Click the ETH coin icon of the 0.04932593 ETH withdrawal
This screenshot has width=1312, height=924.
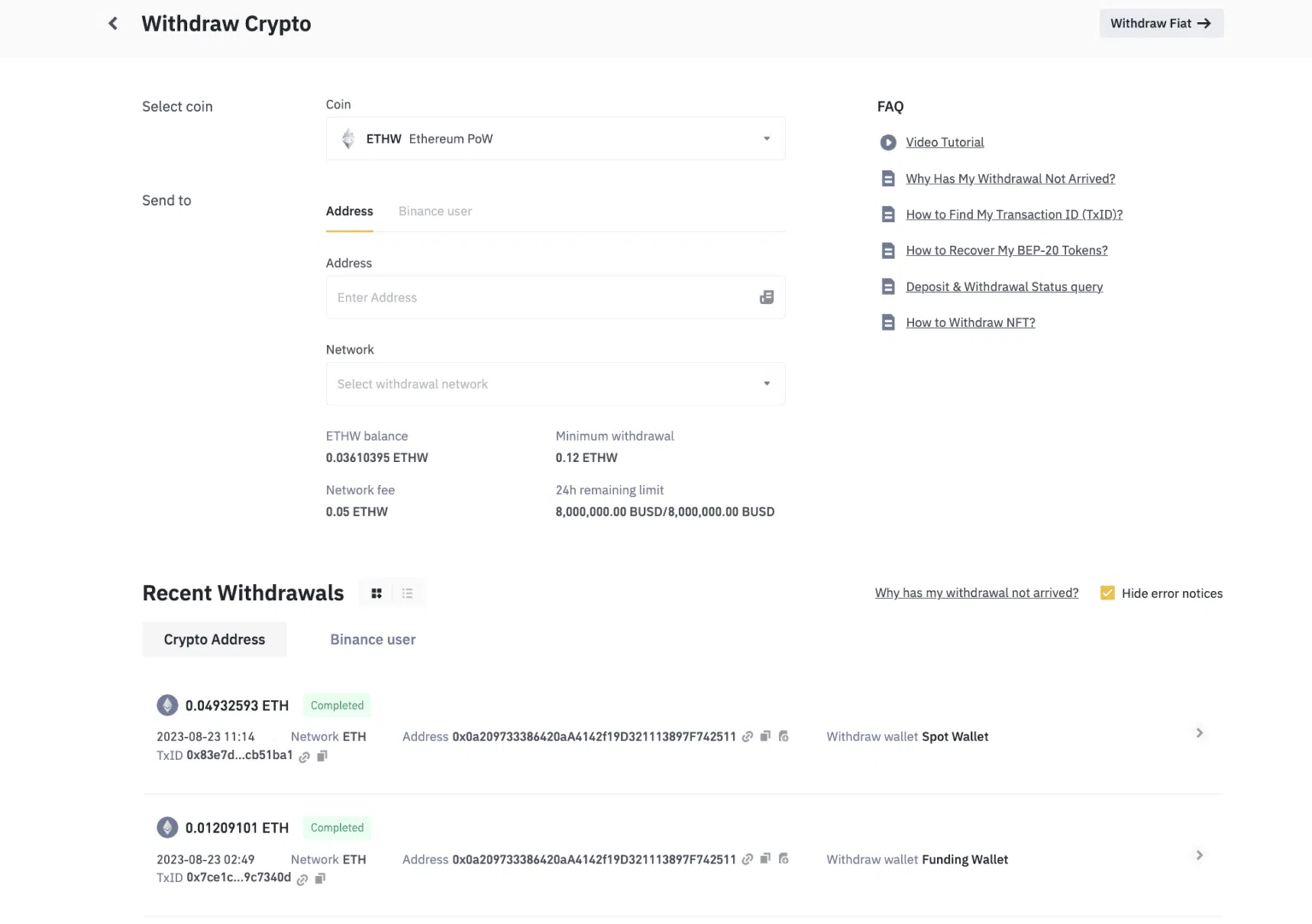pyautogui.click(x=167, y=705)
